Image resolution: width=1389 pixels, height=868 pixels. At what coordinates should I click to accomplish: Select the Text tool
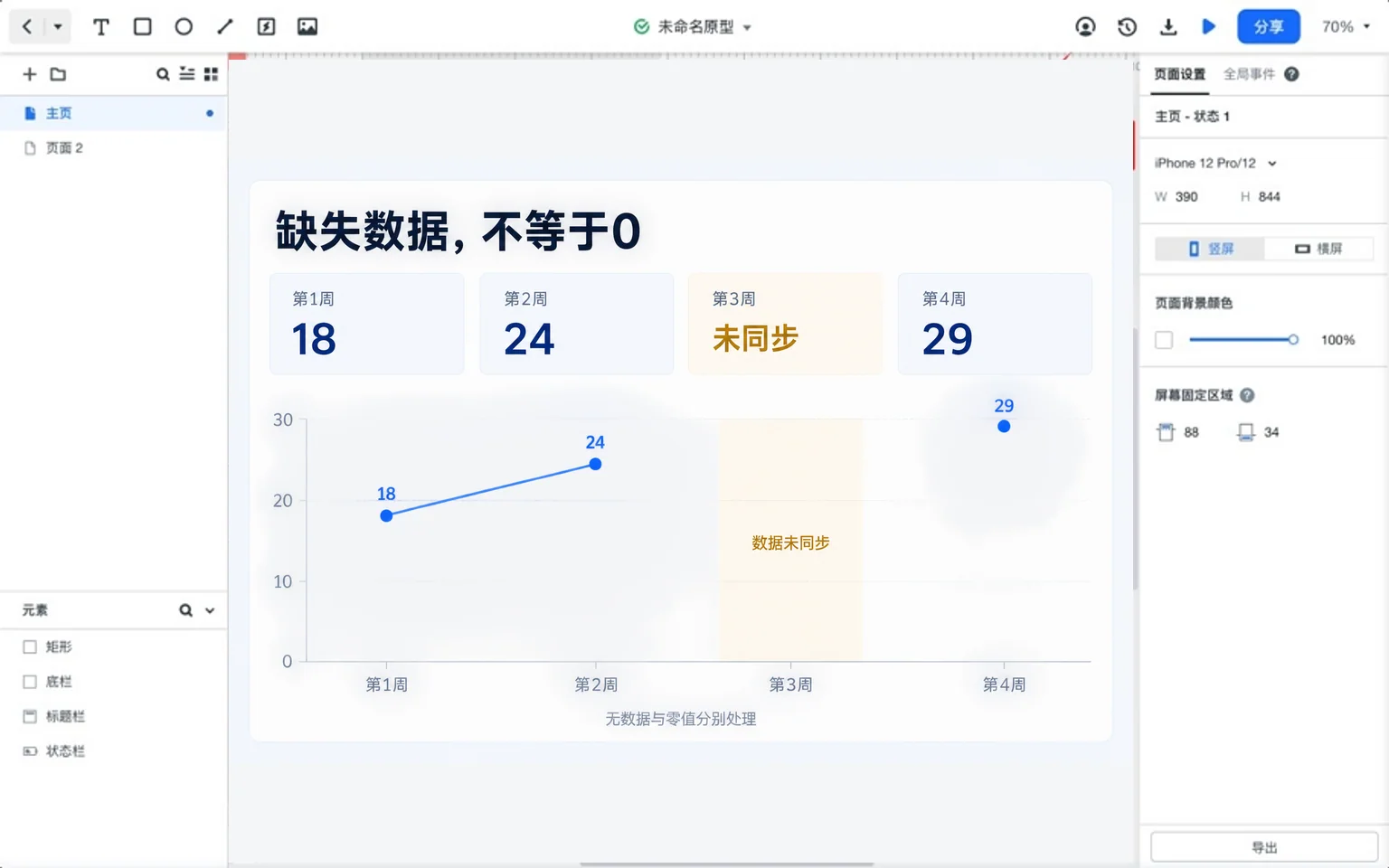[101, 27]
